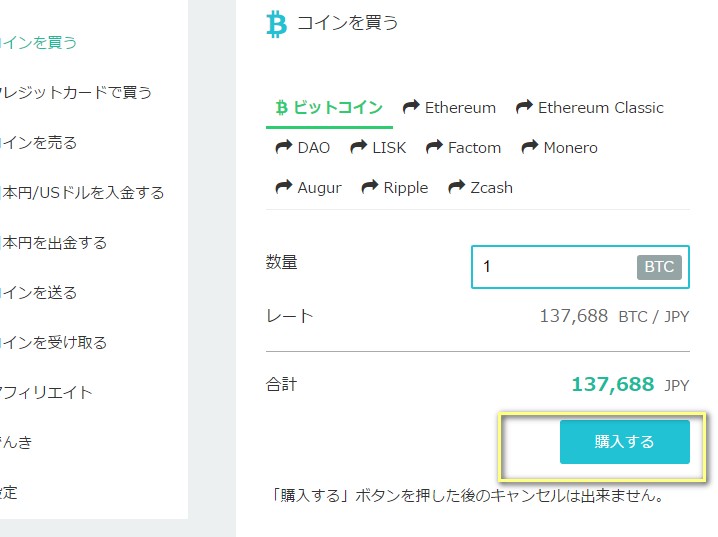Click the arrow icon beside Monero

click(x=530, y=147)
